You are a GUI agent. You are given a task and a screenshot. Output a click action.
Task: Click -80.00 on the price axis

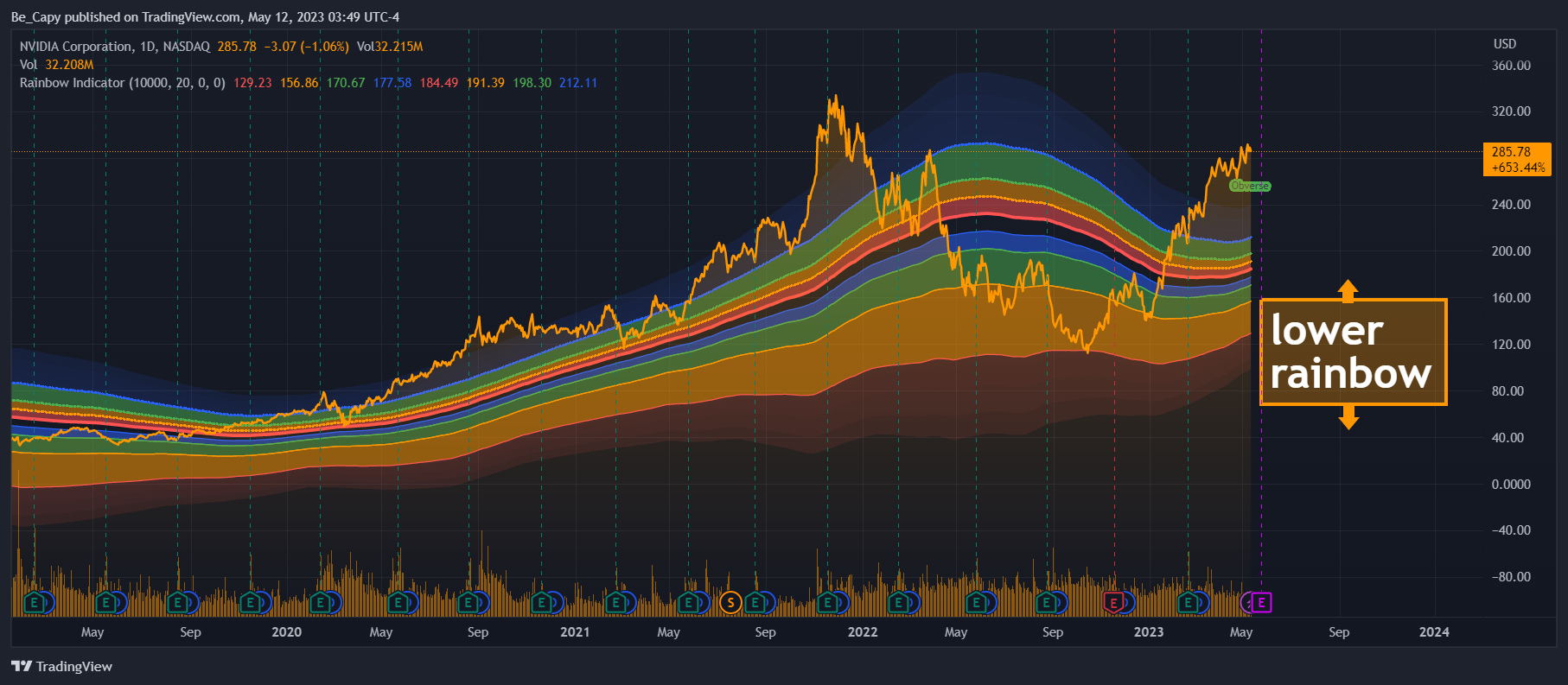tap(1511, 577)
